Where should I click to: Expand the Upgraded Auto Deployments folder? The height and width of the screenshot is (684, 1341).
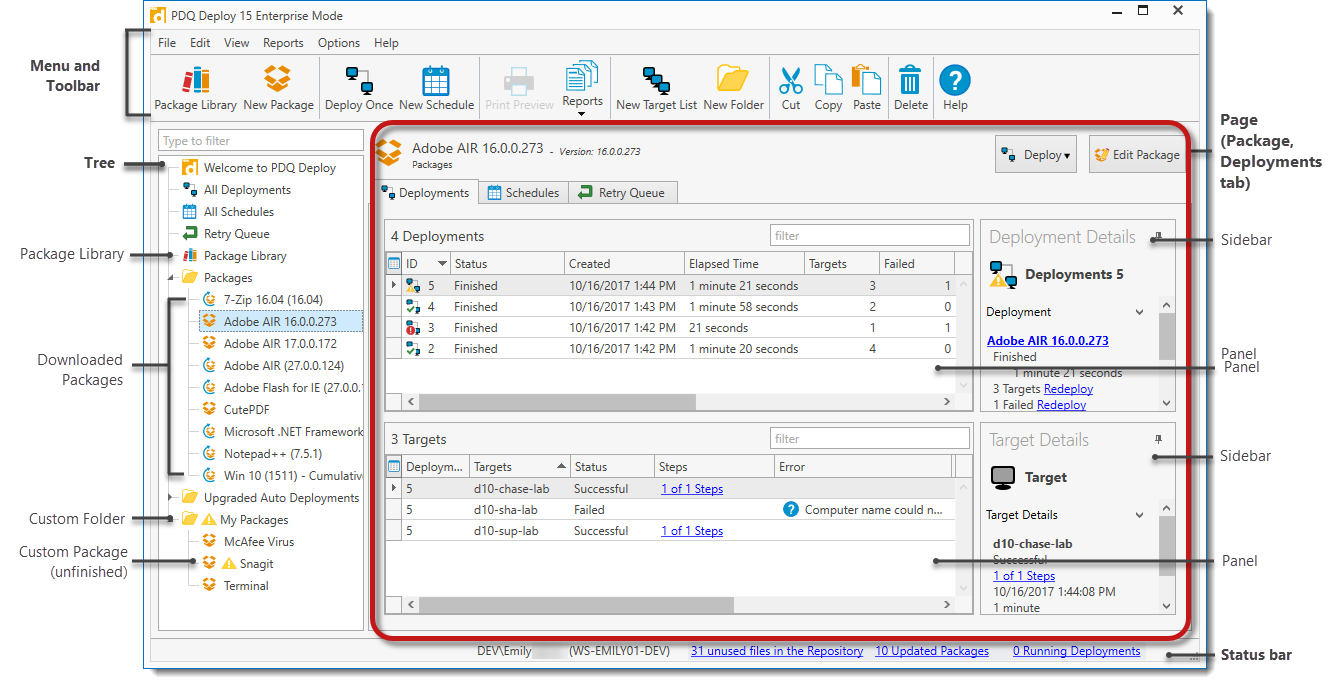(x=172, y=498)
